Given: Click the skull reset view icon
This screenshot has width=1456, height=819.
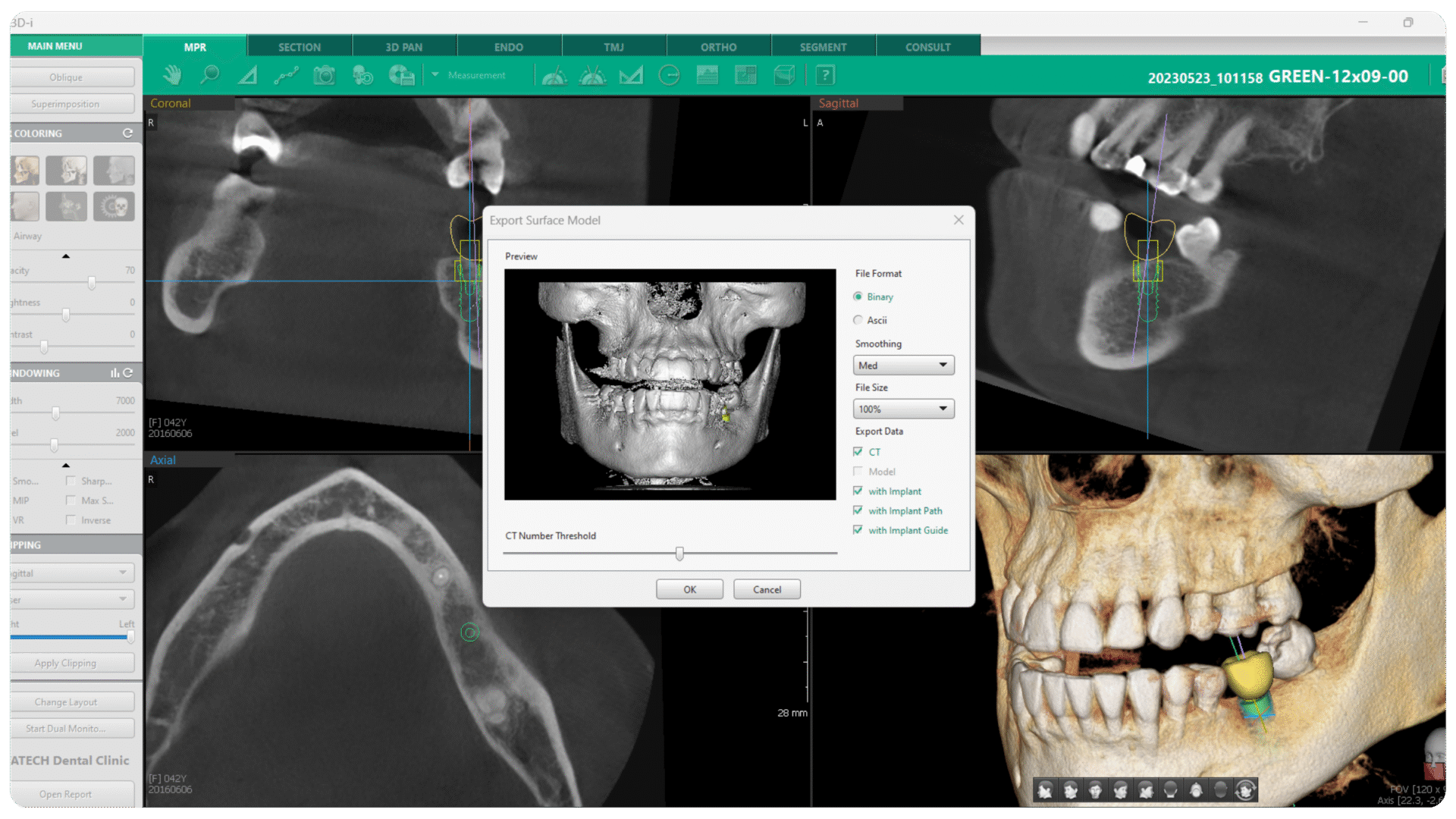Looking at the screenshot, I should click(x=362, y=75).
